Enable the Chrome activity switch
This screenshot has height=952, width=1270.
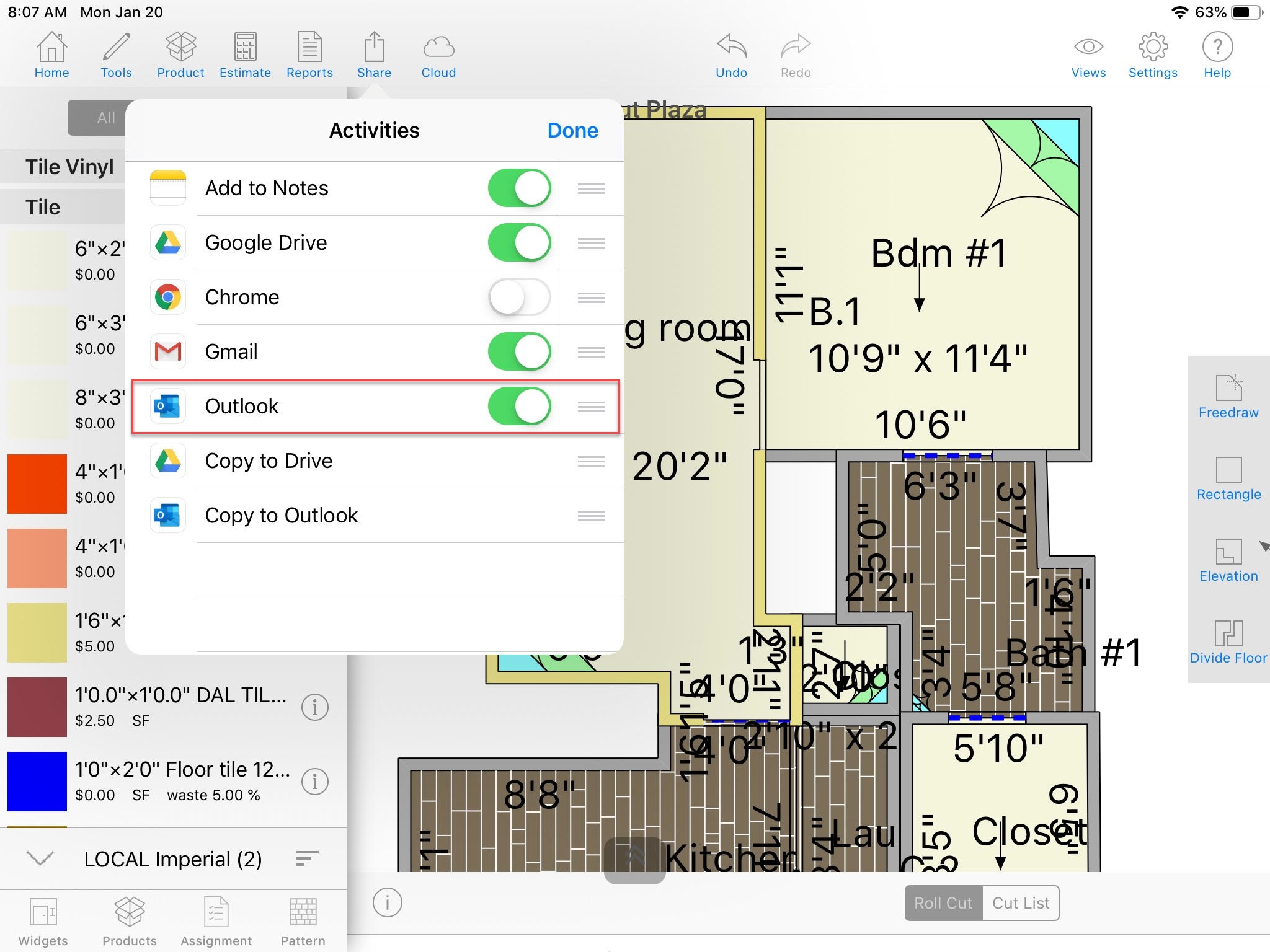519,297
